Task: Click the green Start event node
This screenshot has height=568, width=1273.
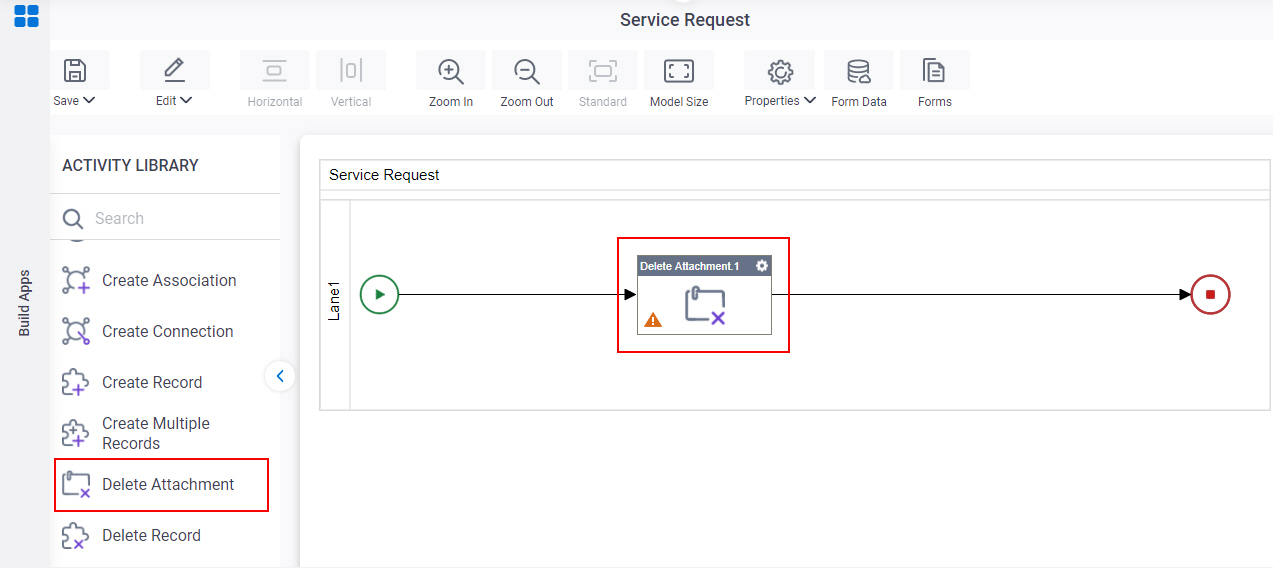Action: 379,294
